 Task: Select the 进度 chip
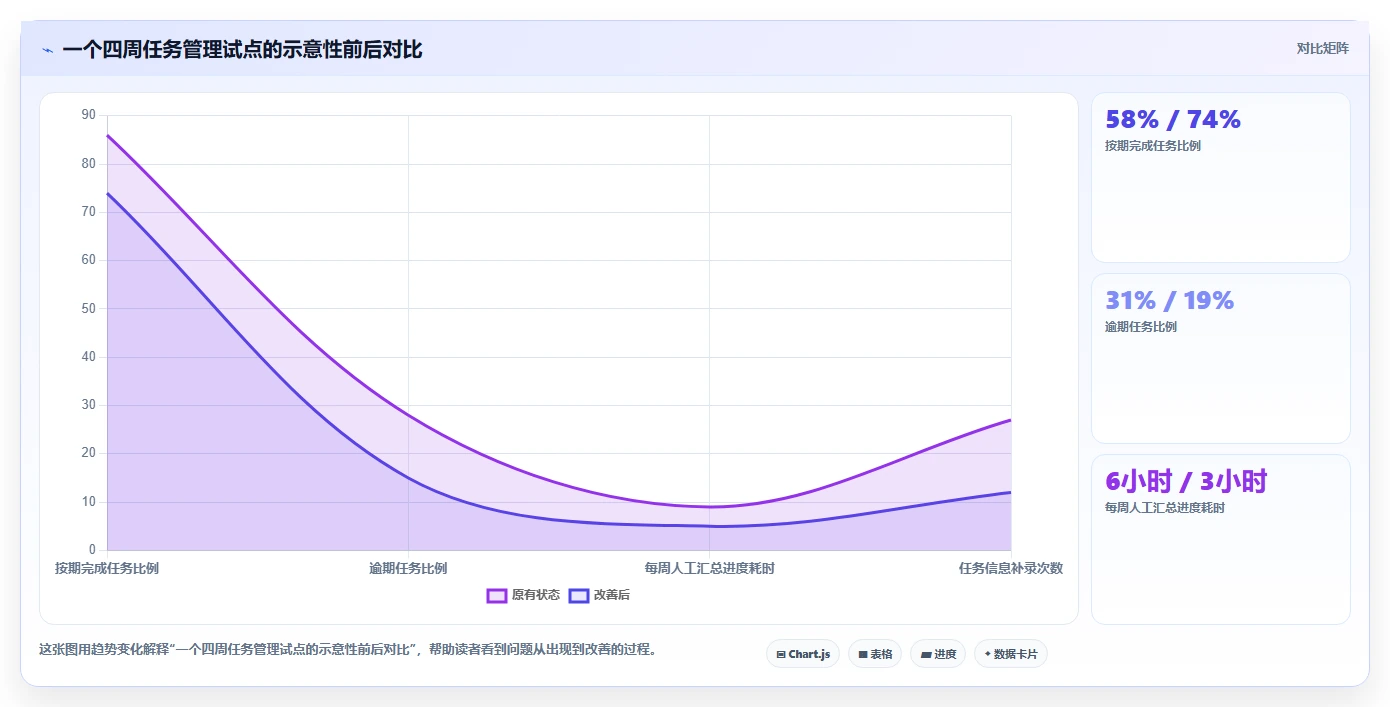click(938, 654)
